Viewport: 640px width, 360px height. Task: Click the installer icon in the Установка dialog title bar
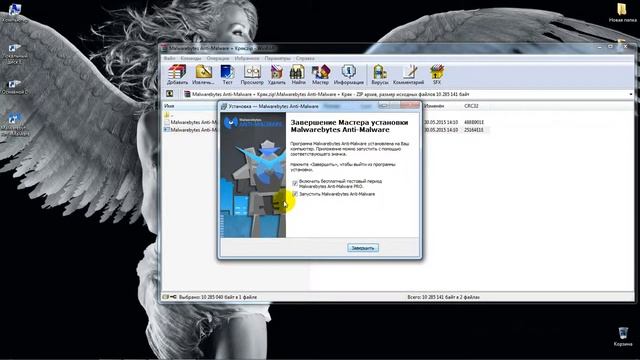coord(224,107)
